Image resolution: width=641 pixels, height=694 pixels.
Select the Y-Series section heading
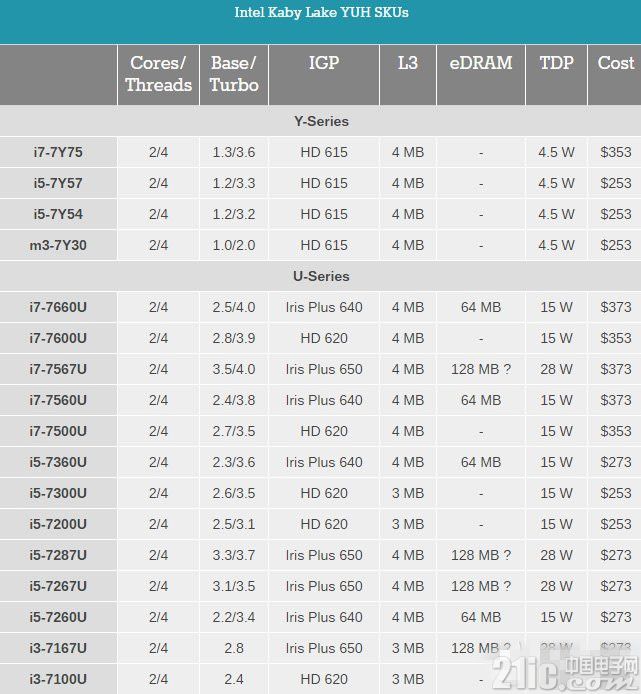(321, 121)
